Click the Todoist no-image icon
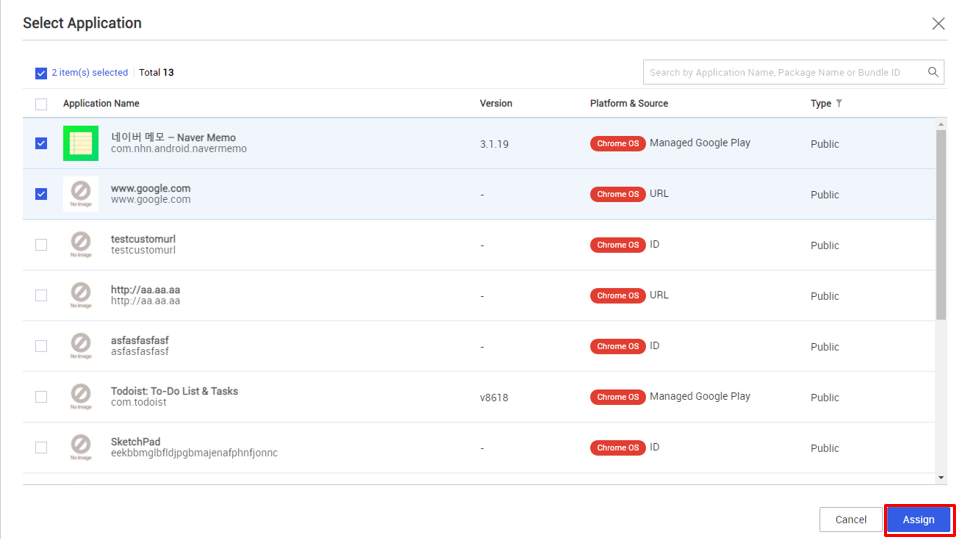Image resolution: width=968 pixels, height=539 pixels. tap(81, 396)
